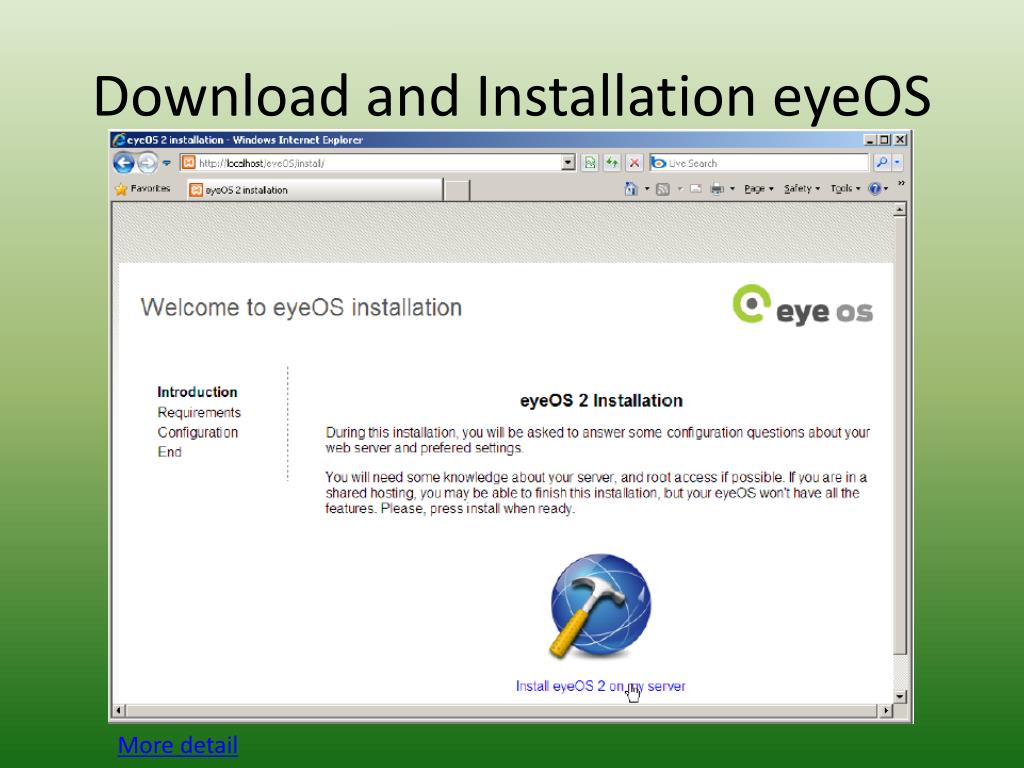
Task: Close the Internet Explorer window
Action: pos(900,140)
